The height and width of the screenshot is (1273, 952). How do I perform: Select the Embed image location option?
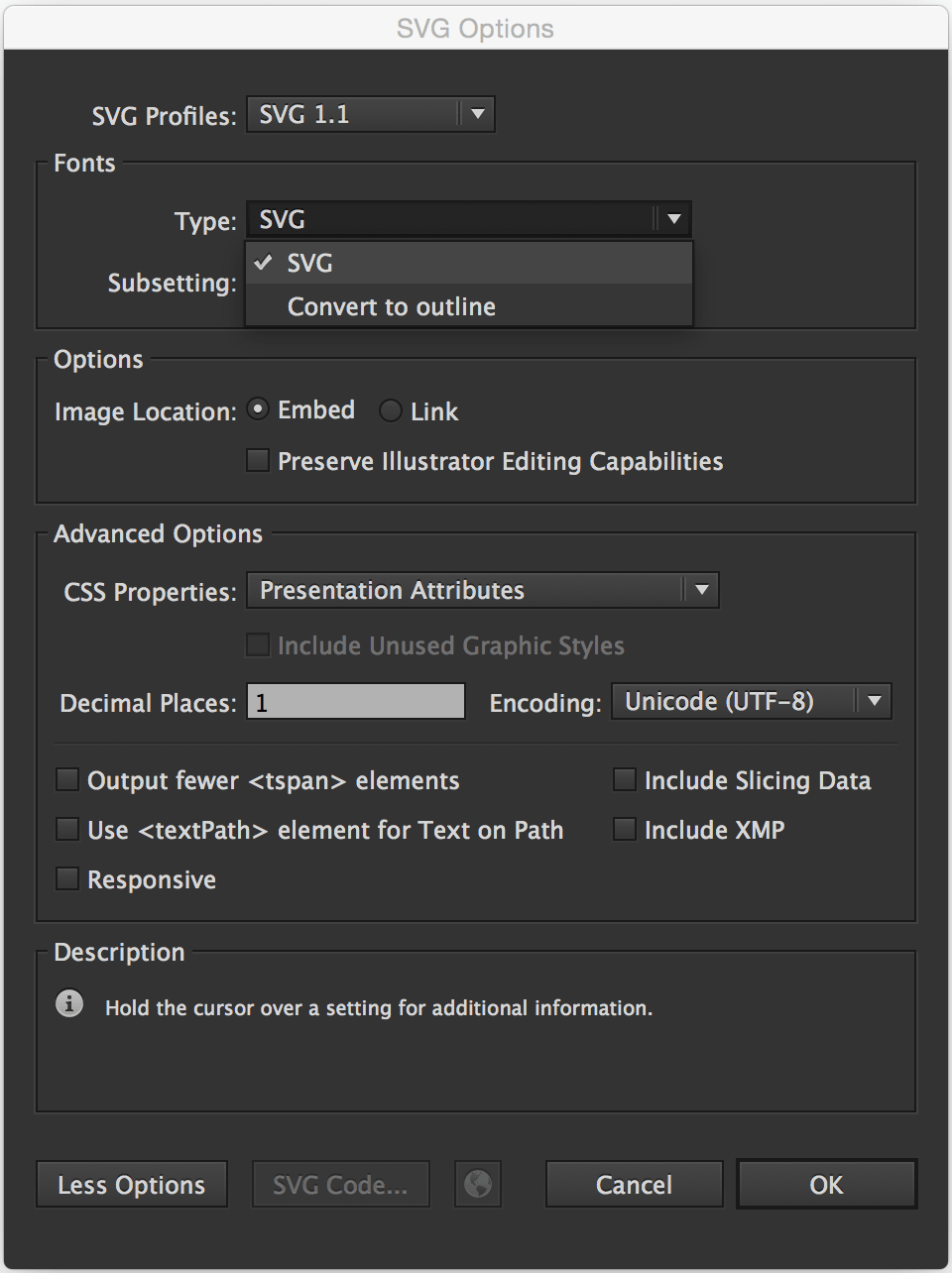point(258,409)
